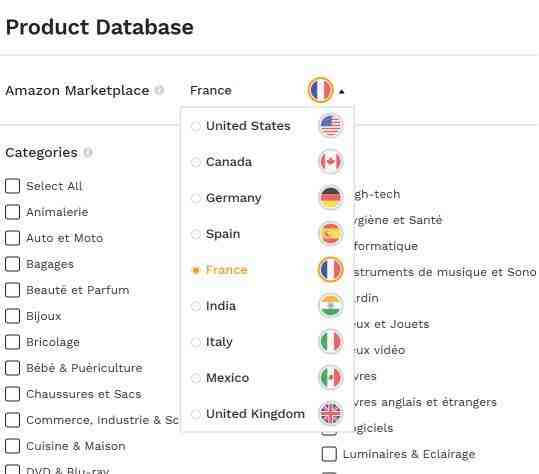Check the Luminaires & Eclairage checkbox

pyautogui.click(x=329, y=454)
